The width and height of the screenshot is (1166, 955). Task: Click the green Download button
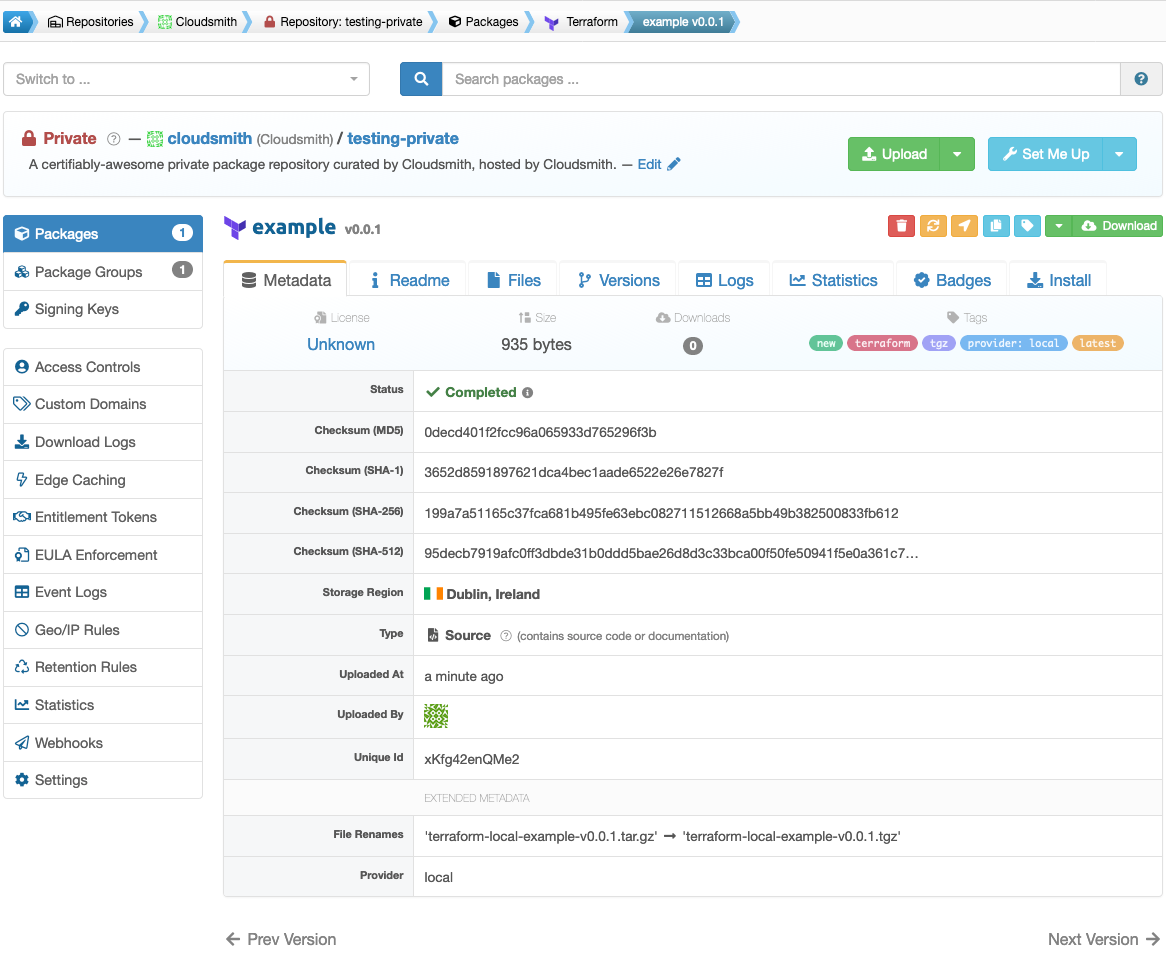tap(1118, 226)
